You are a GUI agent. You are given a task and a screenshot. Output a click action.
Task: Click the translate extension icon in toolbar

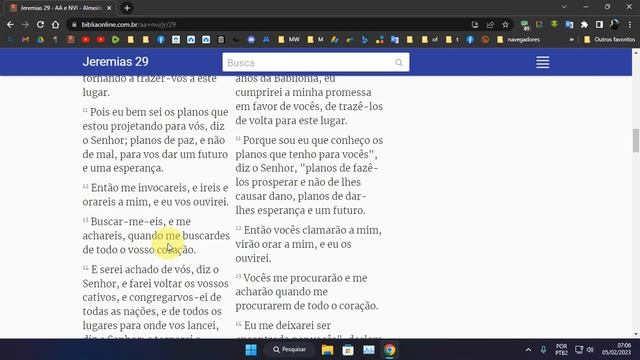(x=569, y=24)
